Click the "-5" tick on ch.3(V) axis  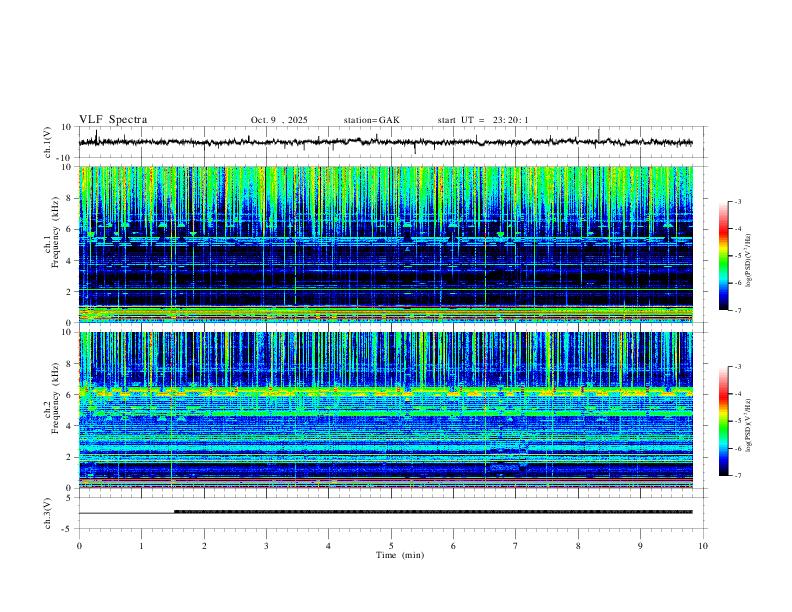point(67,529)
